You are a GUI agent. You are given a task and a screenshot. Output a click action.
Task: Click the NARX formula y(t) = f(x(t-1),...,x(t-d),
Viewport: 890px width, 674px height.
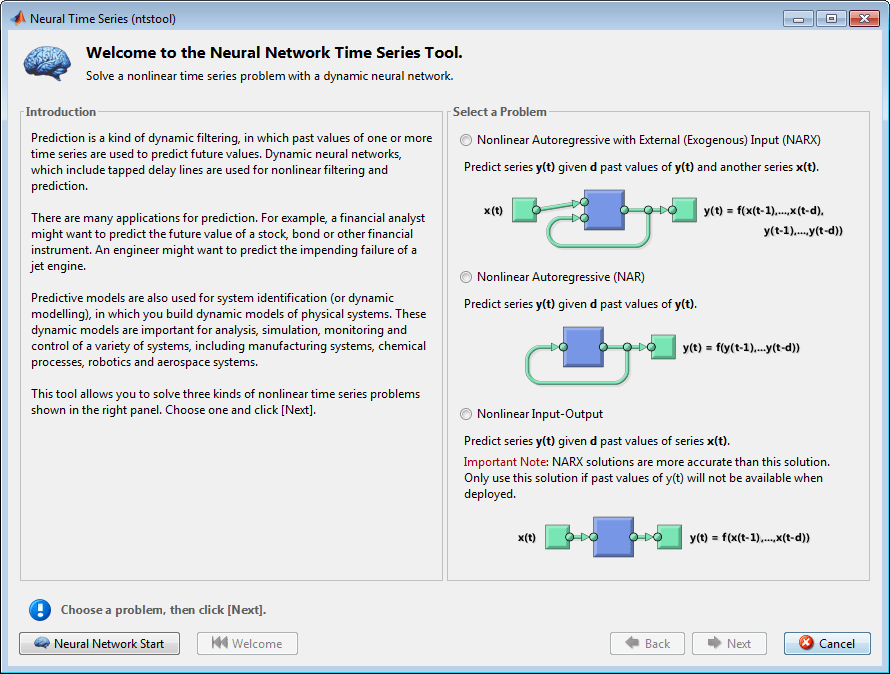coord(763,210)
